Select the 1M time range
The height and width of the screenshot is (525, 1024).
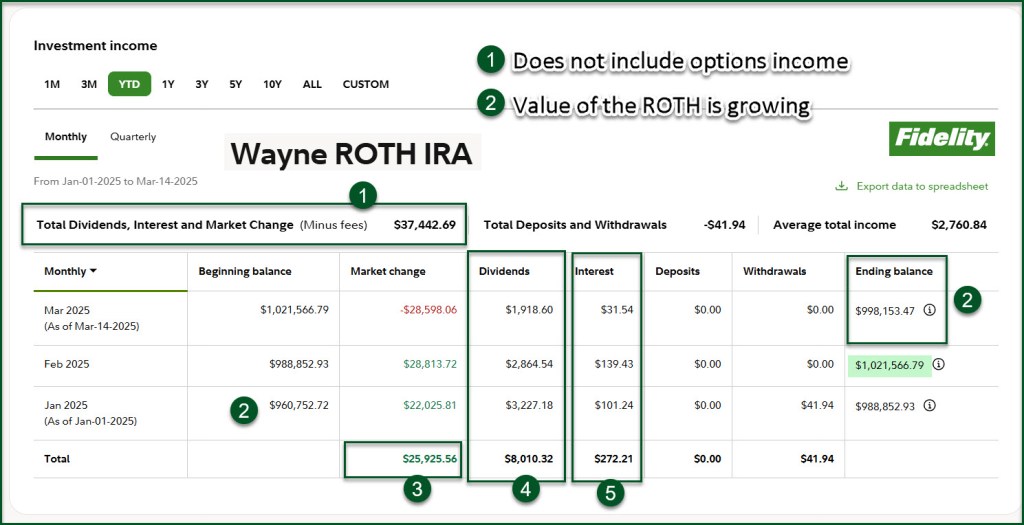click(x=52, y=85)
